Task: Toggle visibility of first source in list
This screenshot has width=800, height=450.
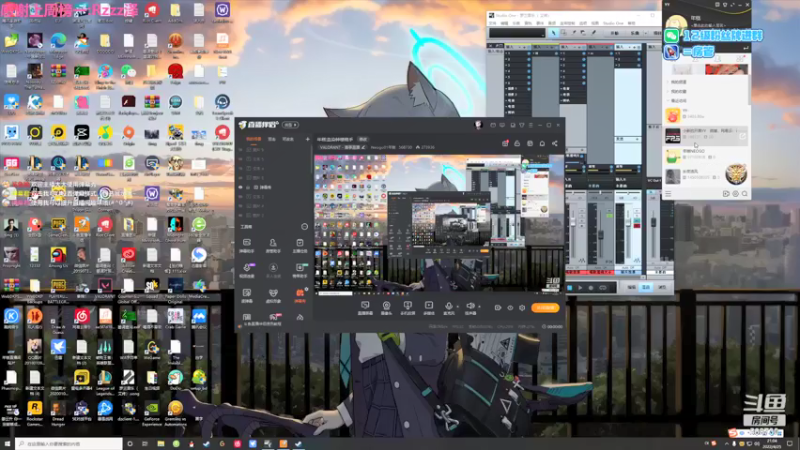Action: point(241,150)
